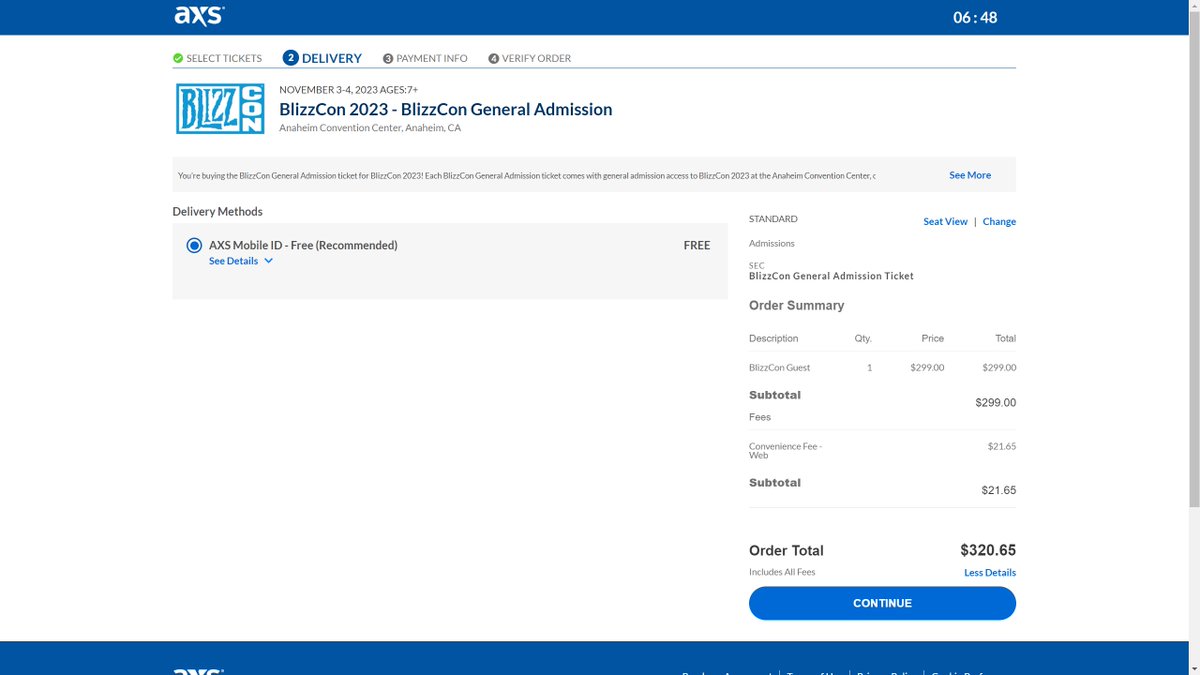The height and width of the screenshot is (675, 1200).
Task: Click the step 2 Delivery number badge
Action: pyautogui.click(x=291, y=58)
